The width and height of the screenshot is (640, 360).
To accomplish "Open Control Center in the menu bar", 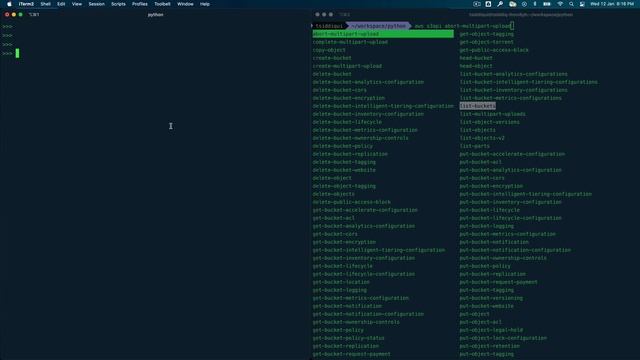I will pyautogui.click(x=582, y=4).
